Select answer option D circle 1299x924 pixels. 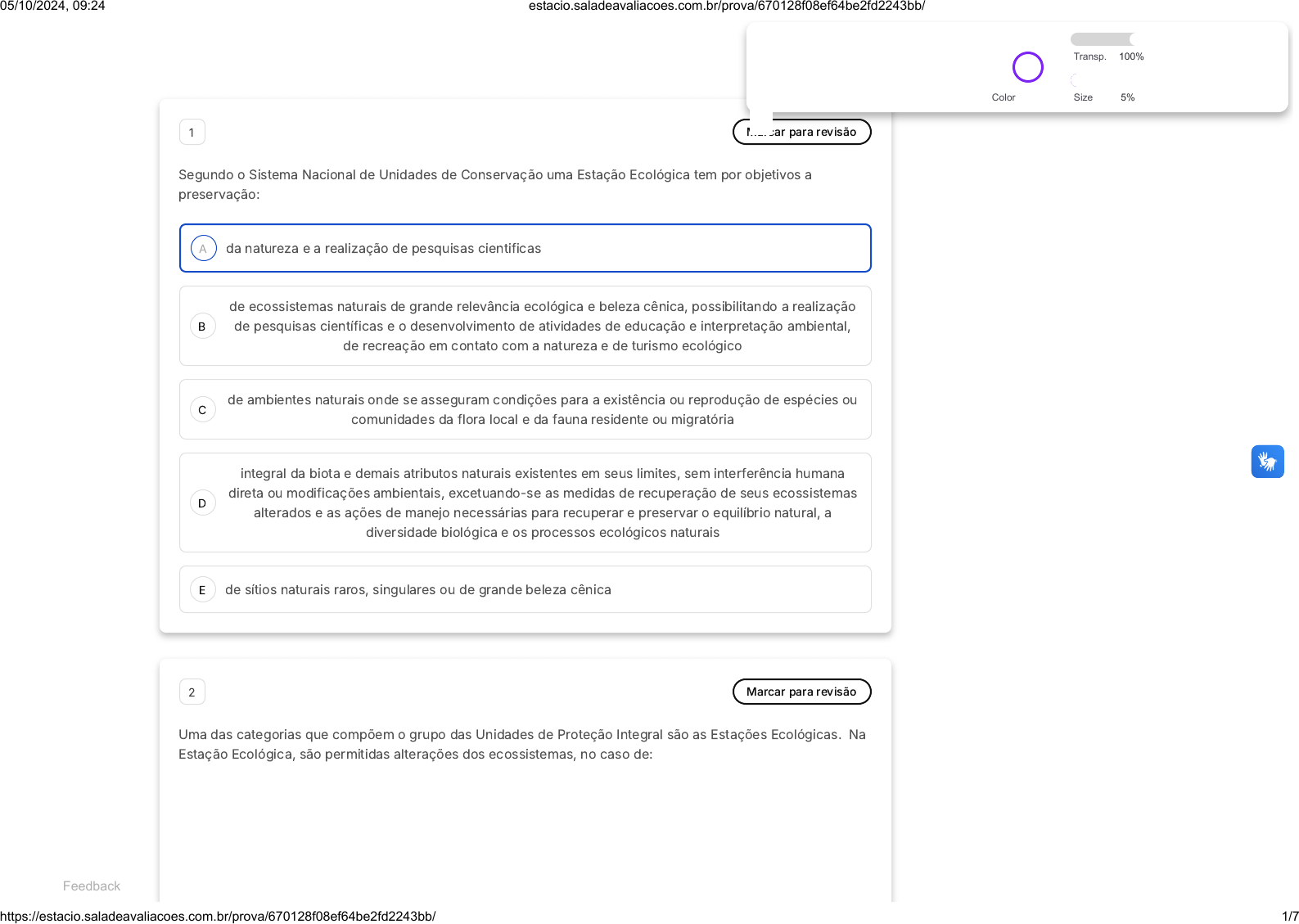[202, 503]
